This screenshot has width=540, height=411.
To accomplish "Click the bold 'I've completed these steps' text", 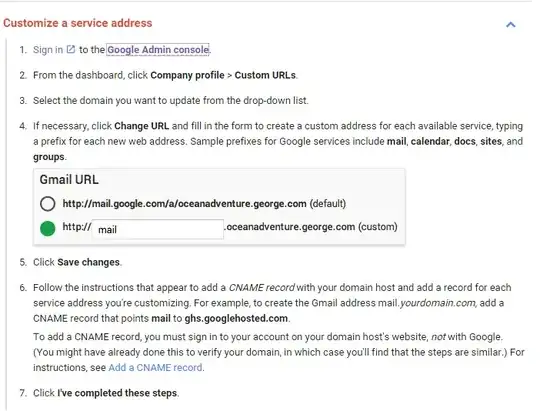I will pos(117,393).
